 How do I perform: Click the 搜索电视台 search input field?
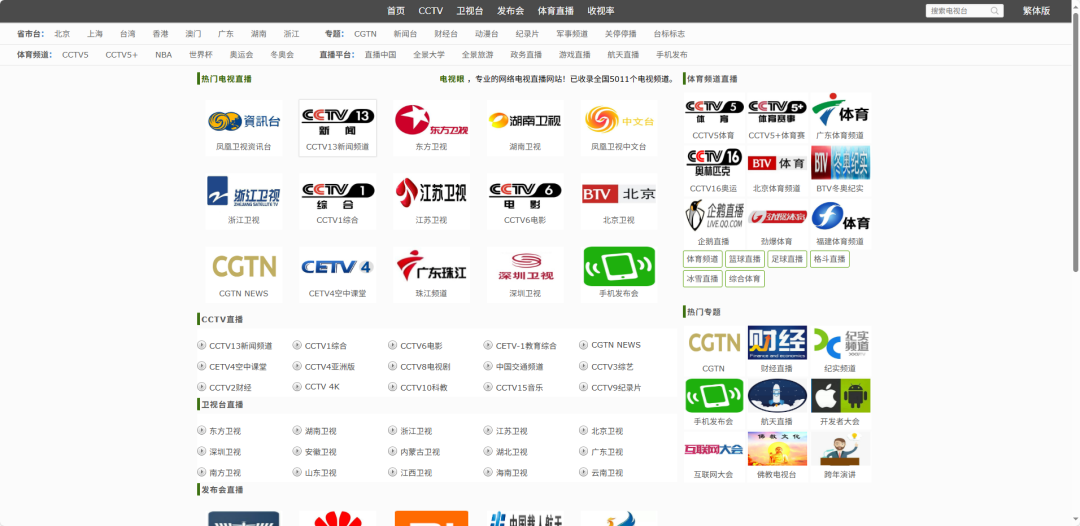[x=958, y=11]
